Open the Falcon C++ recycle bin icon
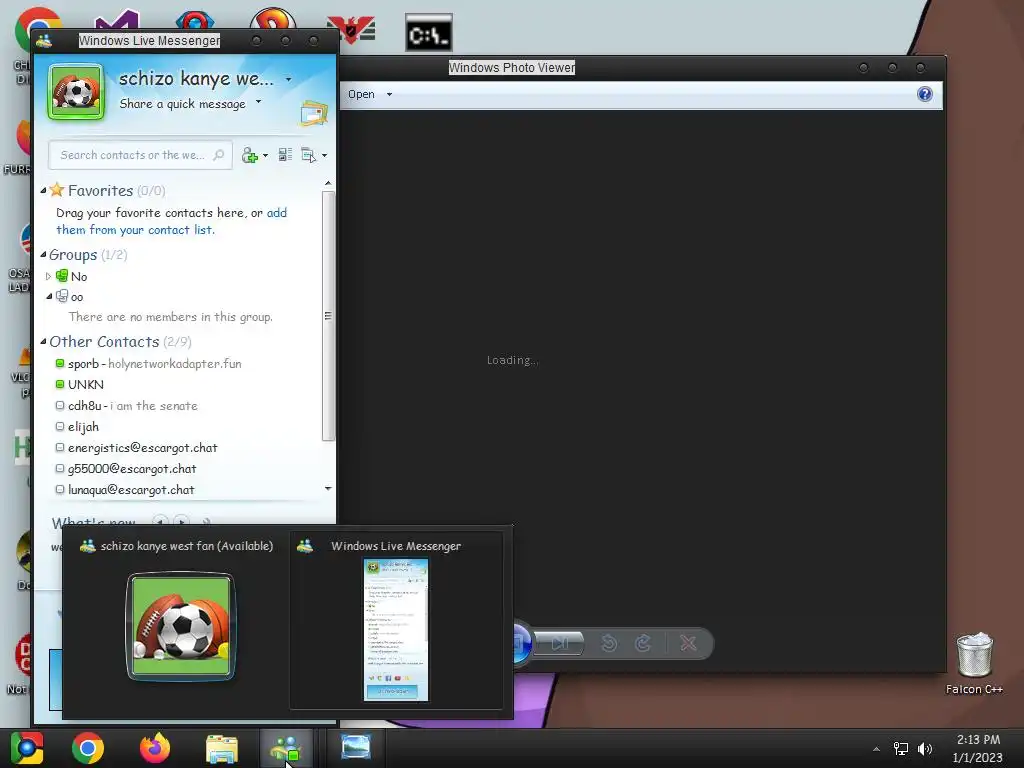 [x=974, y=654]
